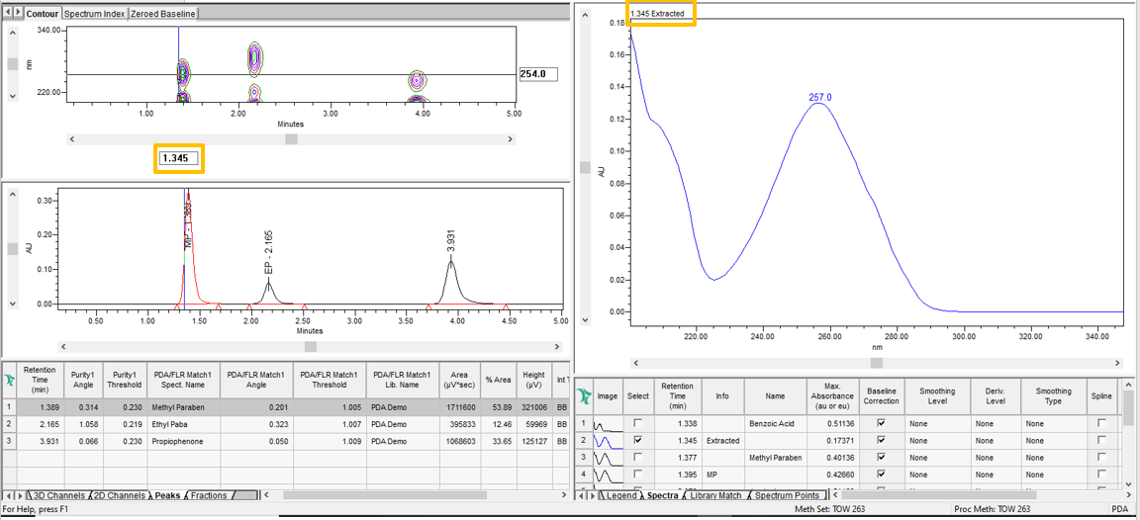Toggle Spline checkbox in the Extracted row
Image resolution: width=1140 pixels, height=520 pixels.
point(1102,440)
